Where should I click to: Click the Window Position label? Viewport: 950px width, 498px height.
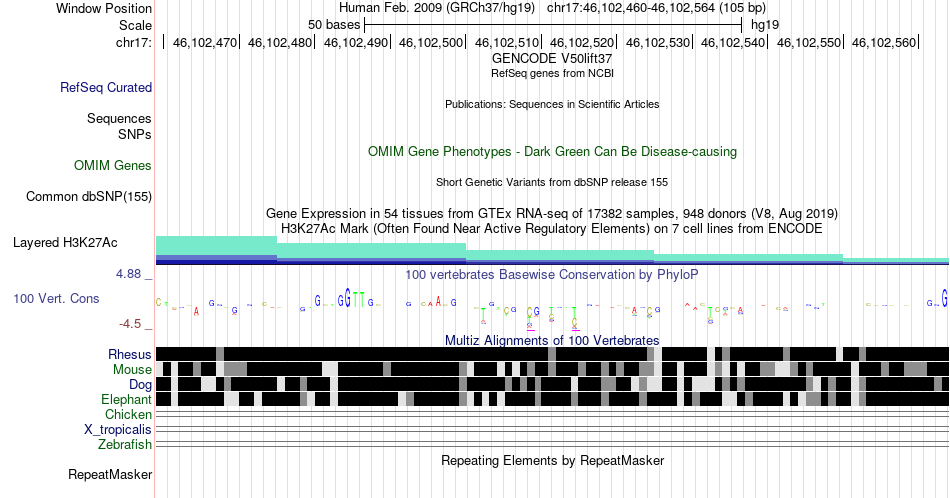104,8
